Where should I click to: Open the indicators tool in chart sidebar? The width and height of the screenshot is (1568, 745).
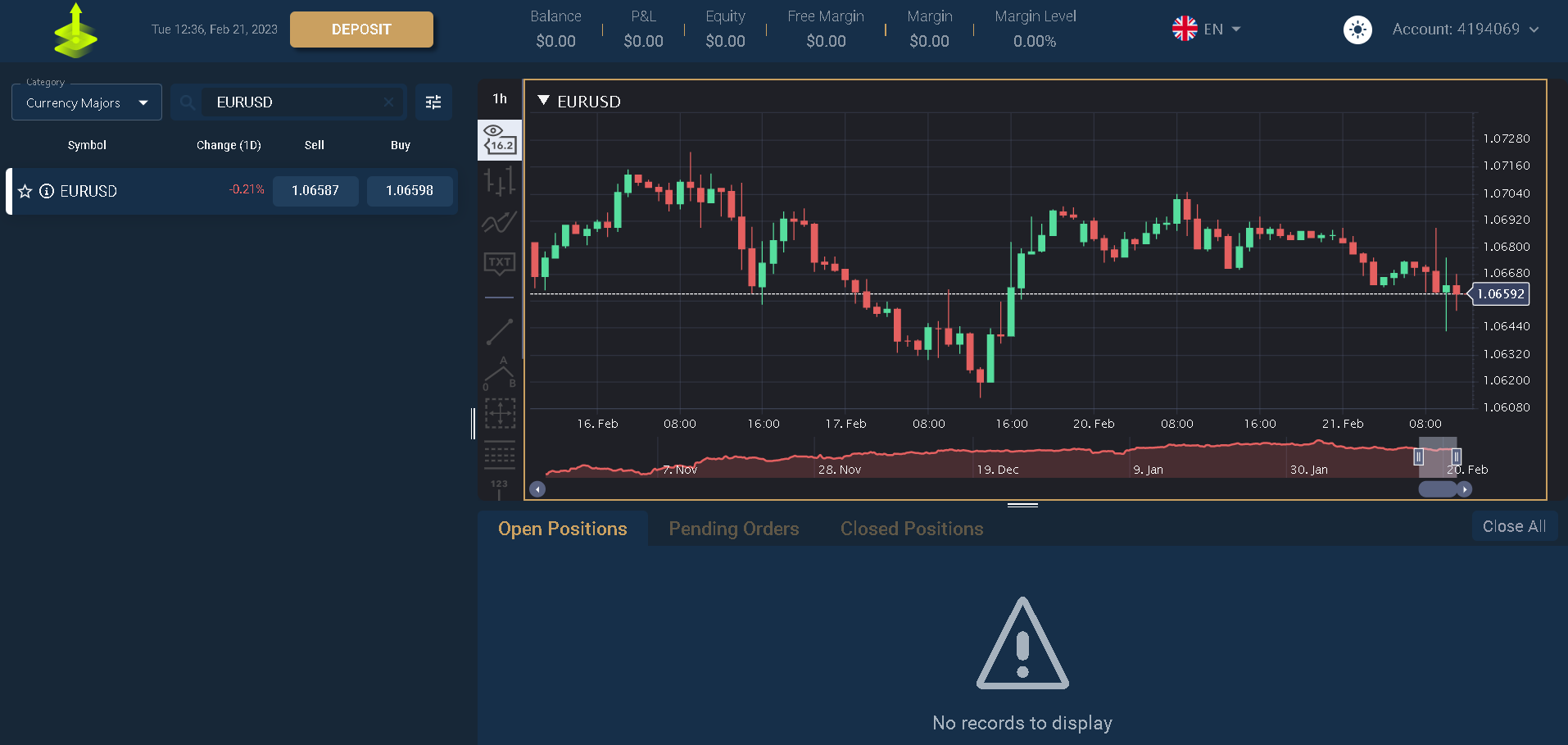[x=499, y=222]
